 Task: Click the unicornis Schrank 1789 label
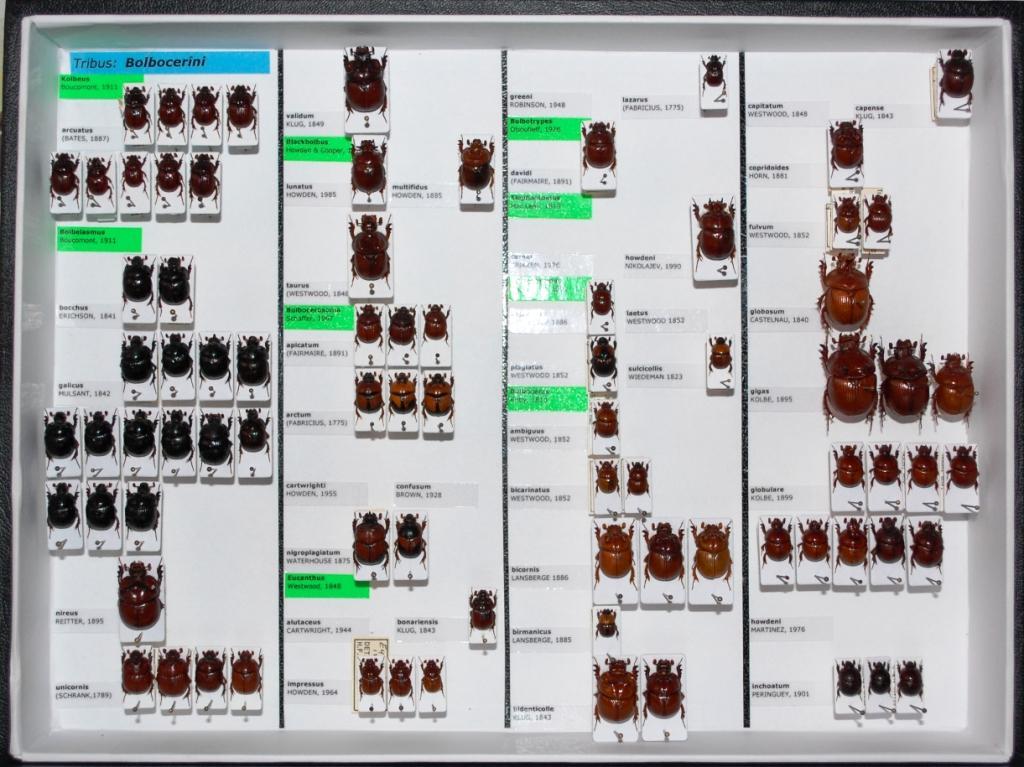point(86,691)
